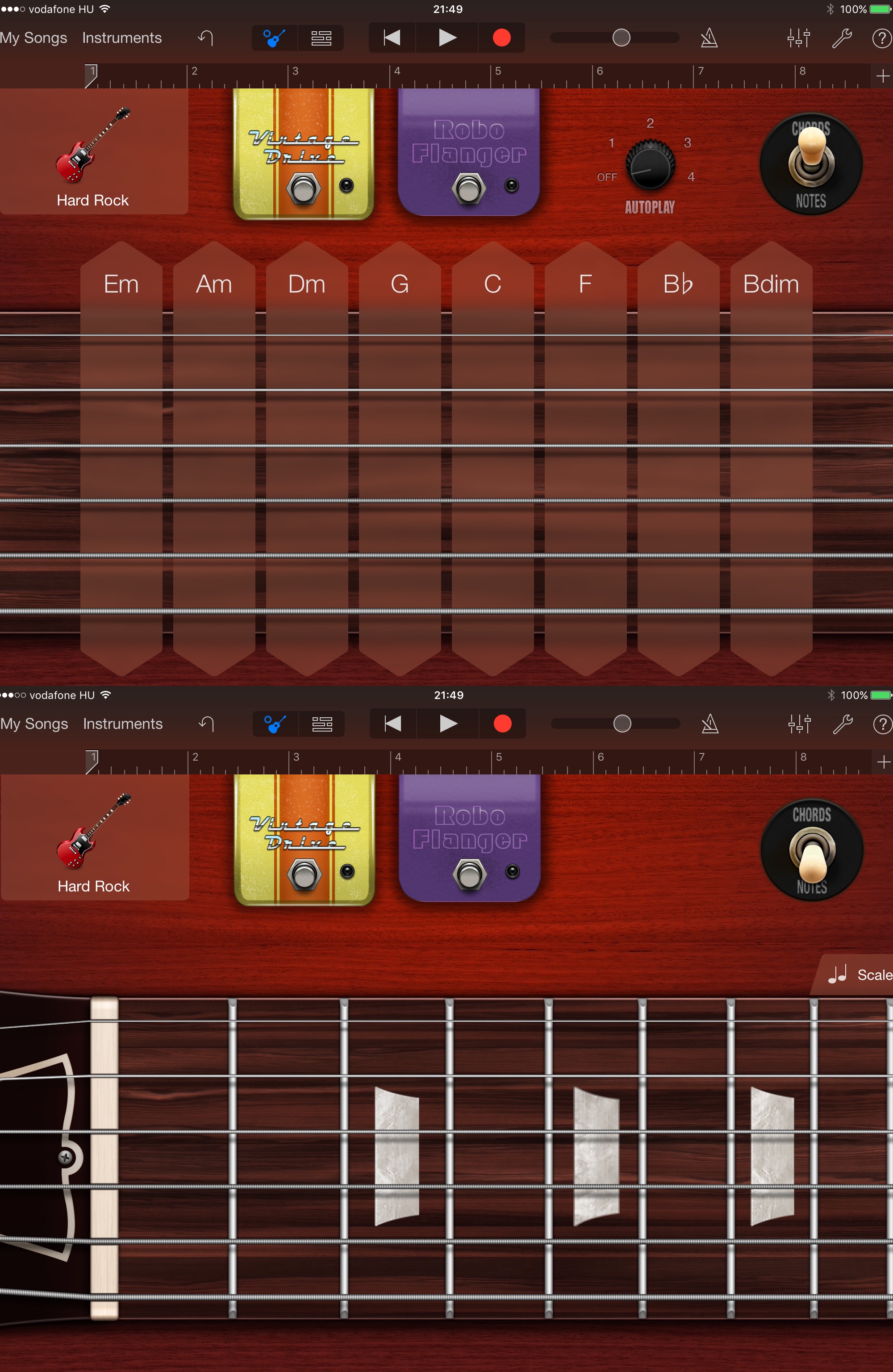This screenshot has height=1372, width=893.
Task: Play the B♭ chord strip
Action: click(x=678, y=458)
